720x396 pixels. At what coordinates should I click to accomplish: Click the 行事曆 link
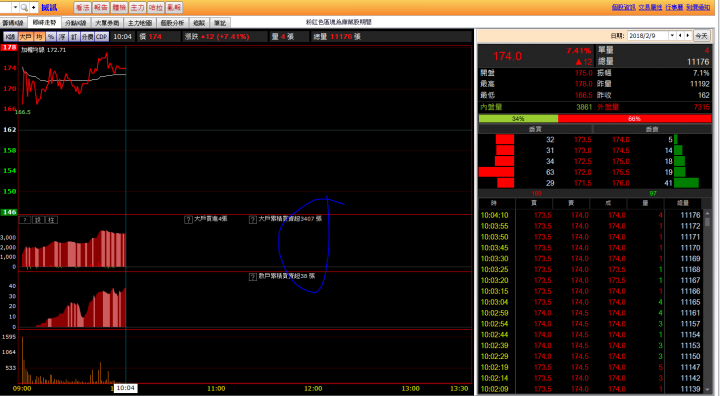coord(674,7)
